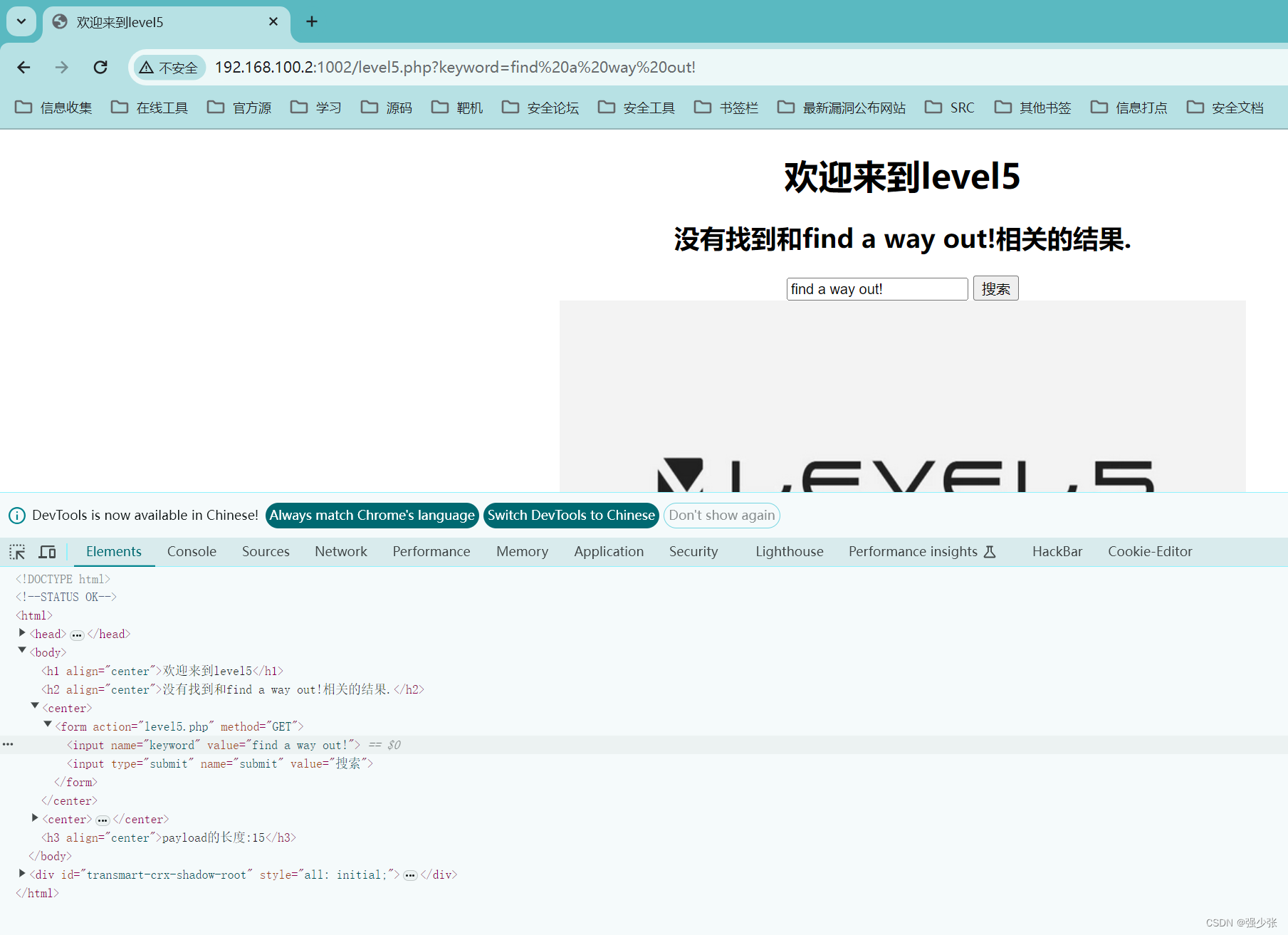
Task: Open the 靶机 bookmark folder
Action: [x=457, y=108]
